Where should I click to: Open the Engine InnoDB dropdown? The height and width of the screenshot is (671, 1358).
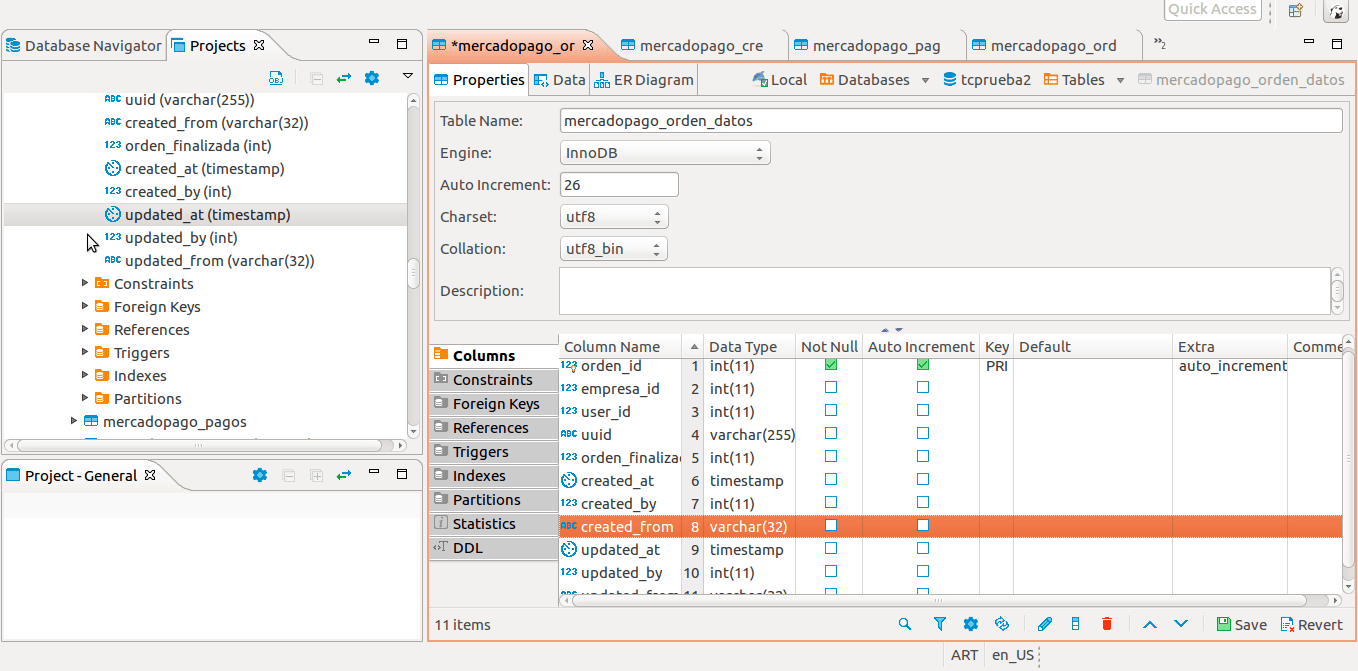665,153
